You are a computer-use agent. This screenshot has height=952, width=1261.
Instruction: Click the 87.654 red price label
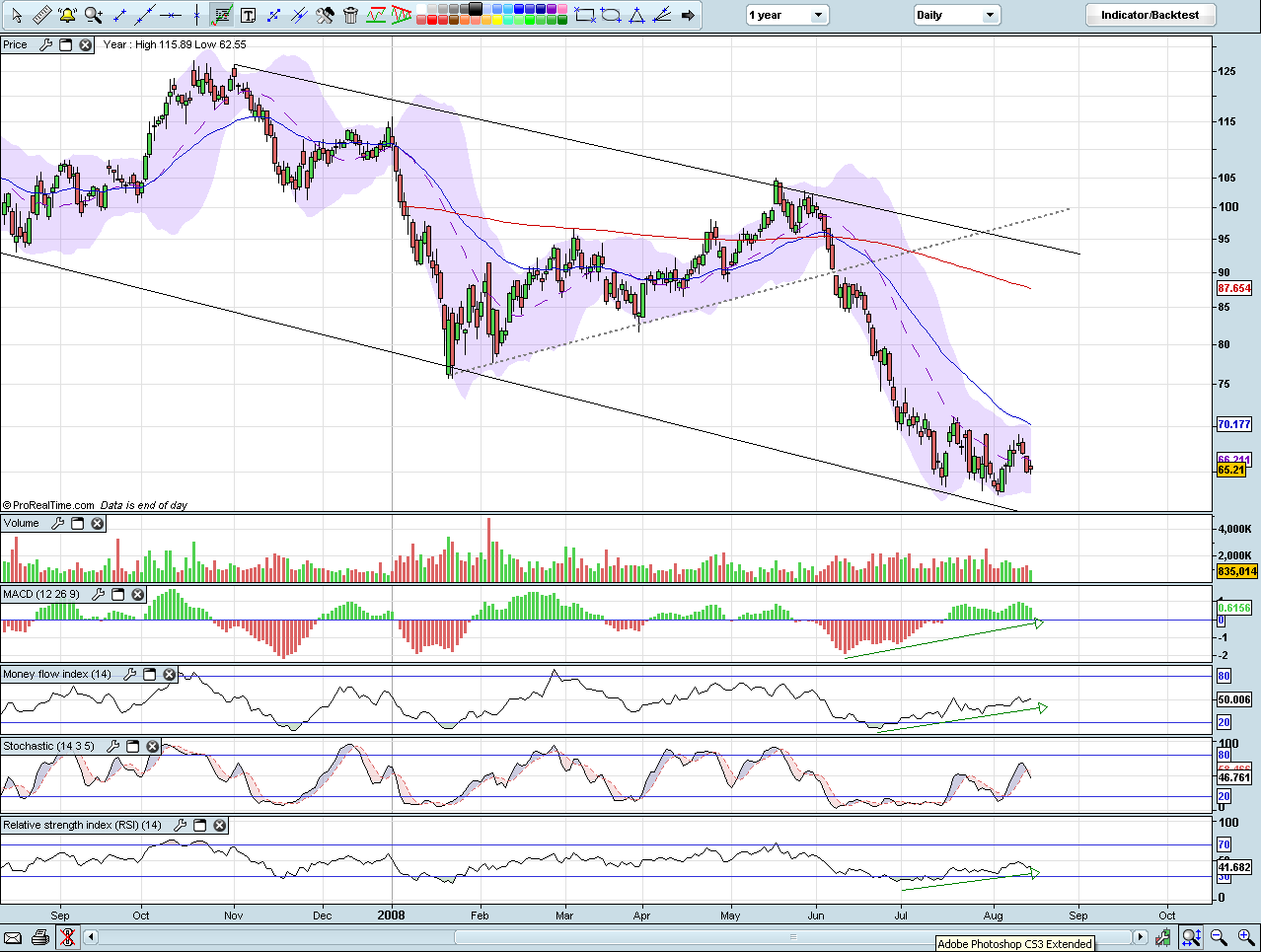[x=1234, y=288]
